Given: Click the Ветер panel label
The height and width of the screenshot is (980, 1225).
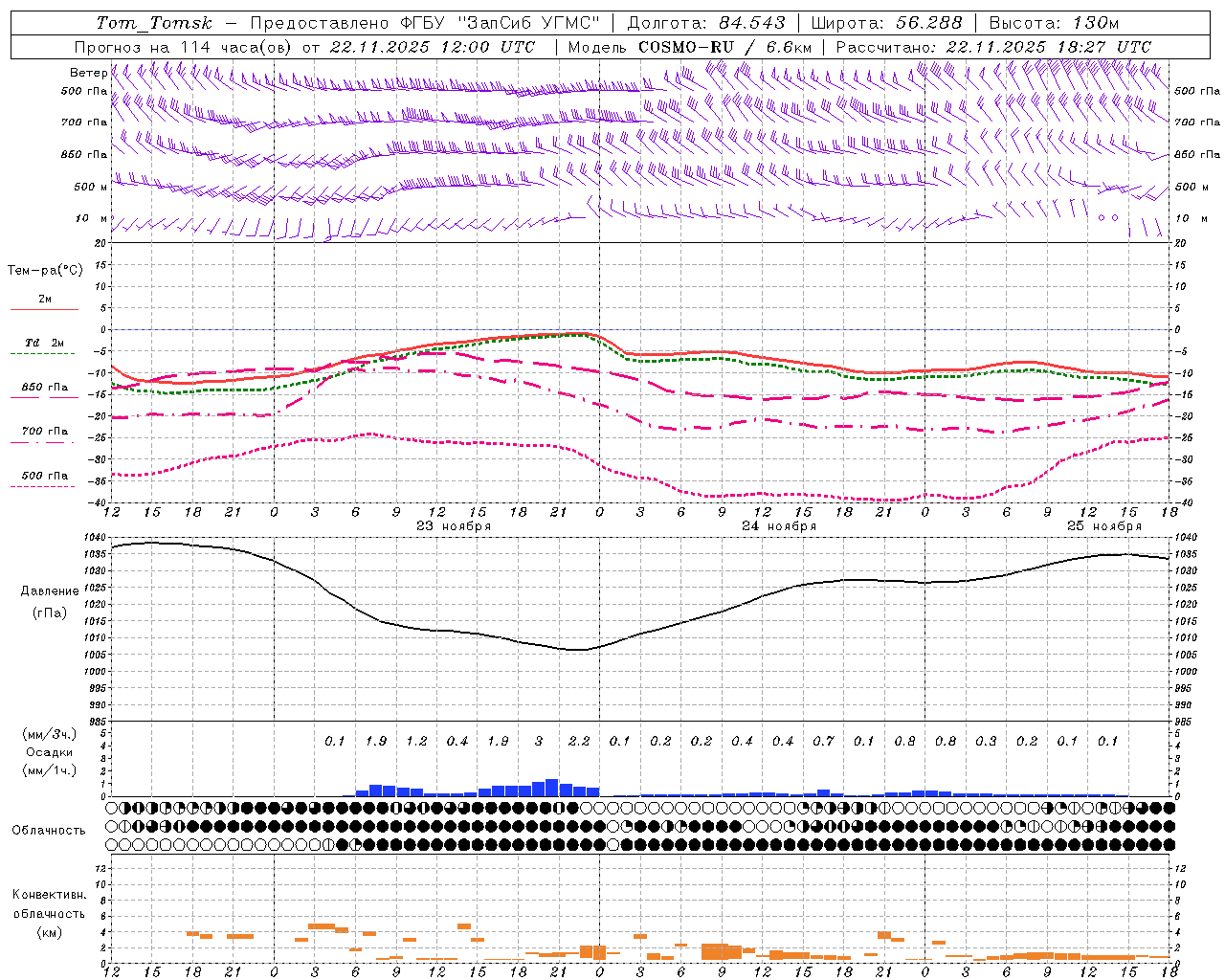Looking at the screenshot, I should coord(88,73).
